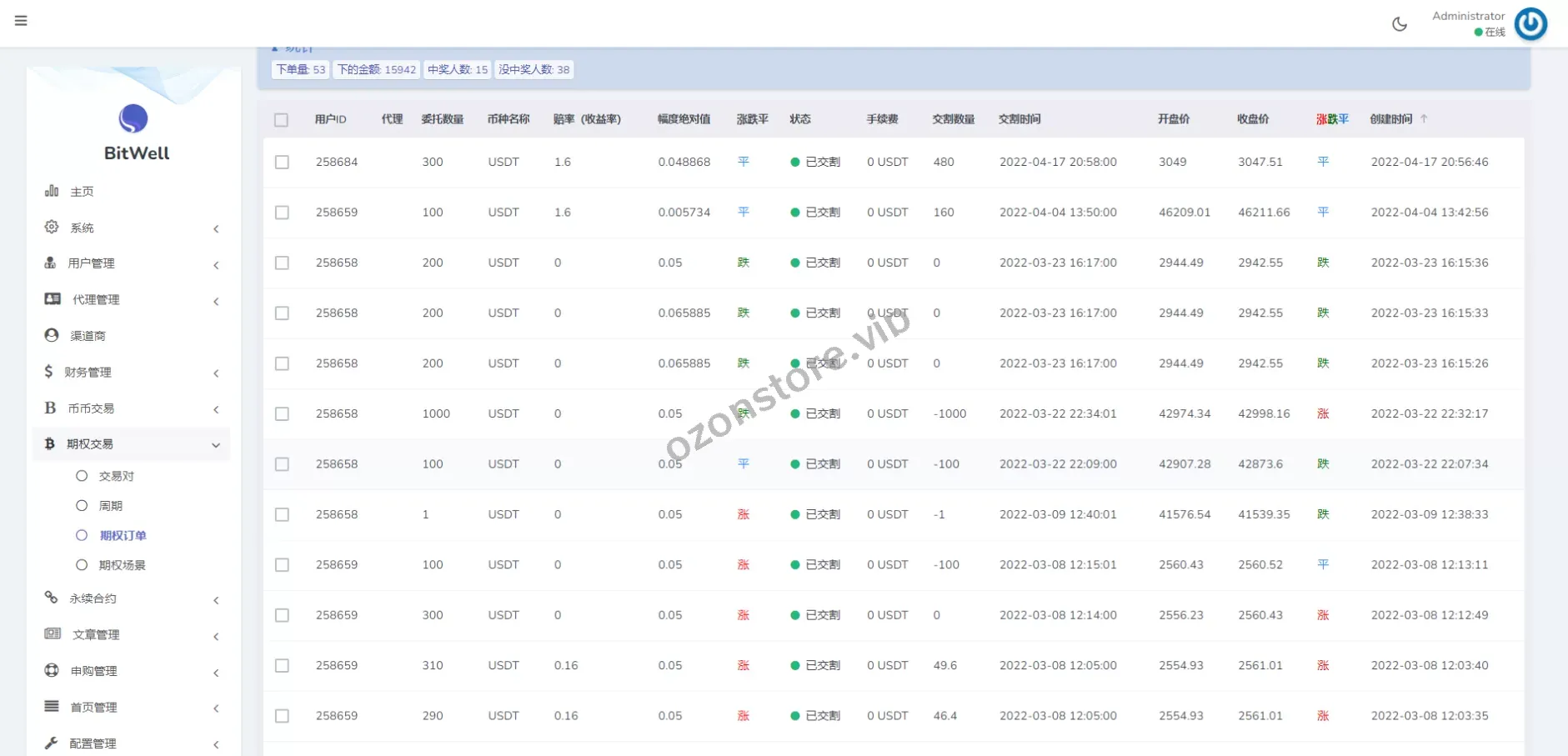1568x756 pixels.
Task: Open the 交易对 submenu item
Action: pyautogui.click(x=116, y=476)
